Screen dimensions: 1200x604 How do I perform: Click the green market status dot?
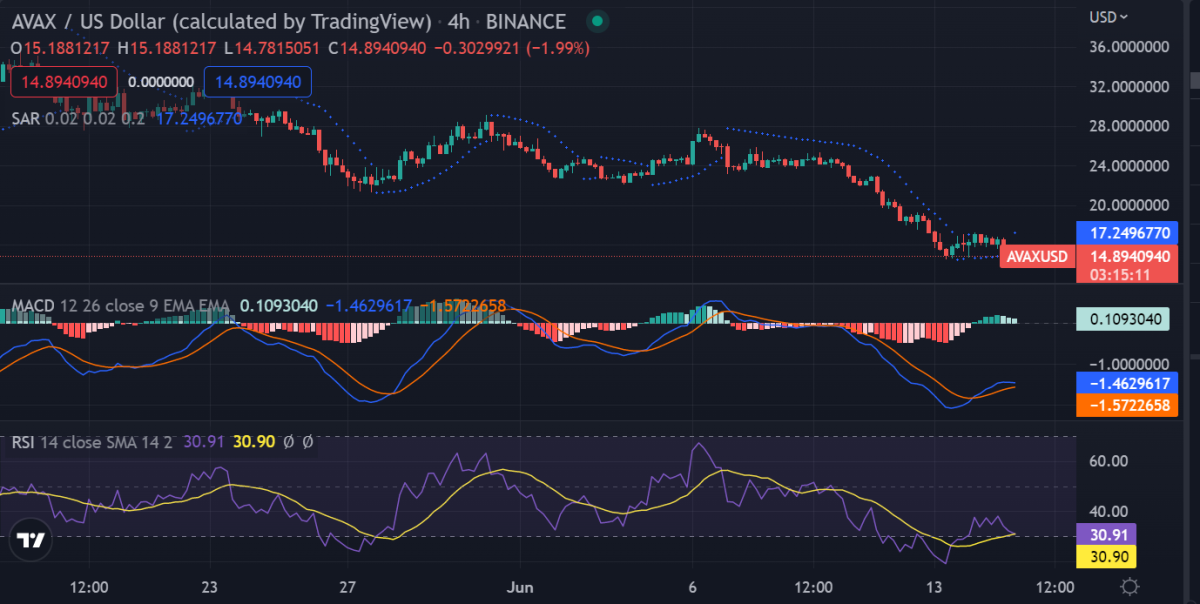[x=597, y=21]
